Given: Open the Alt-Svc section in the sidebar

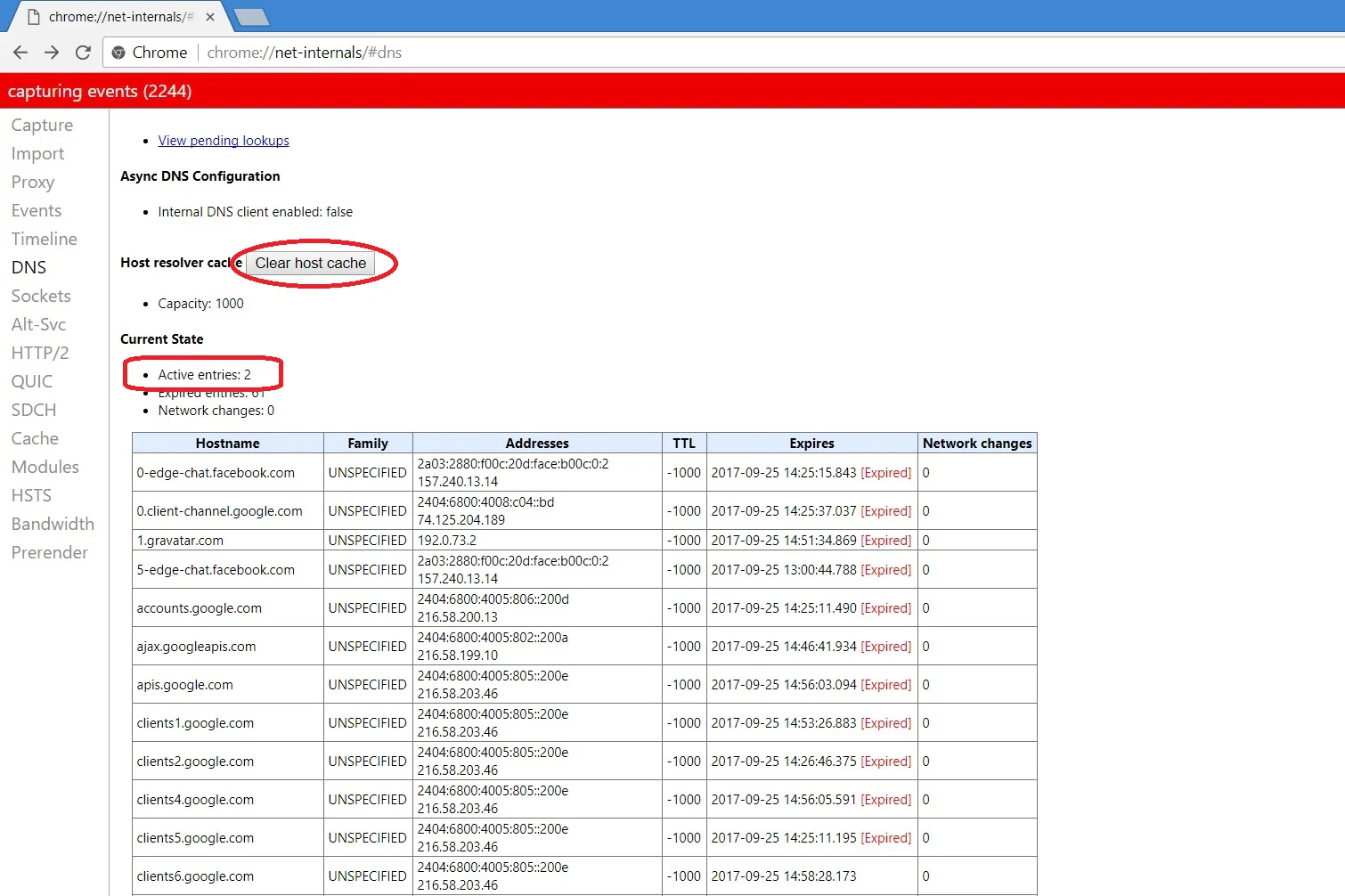Looking at the screenshot, I should (x=38, y=324).
